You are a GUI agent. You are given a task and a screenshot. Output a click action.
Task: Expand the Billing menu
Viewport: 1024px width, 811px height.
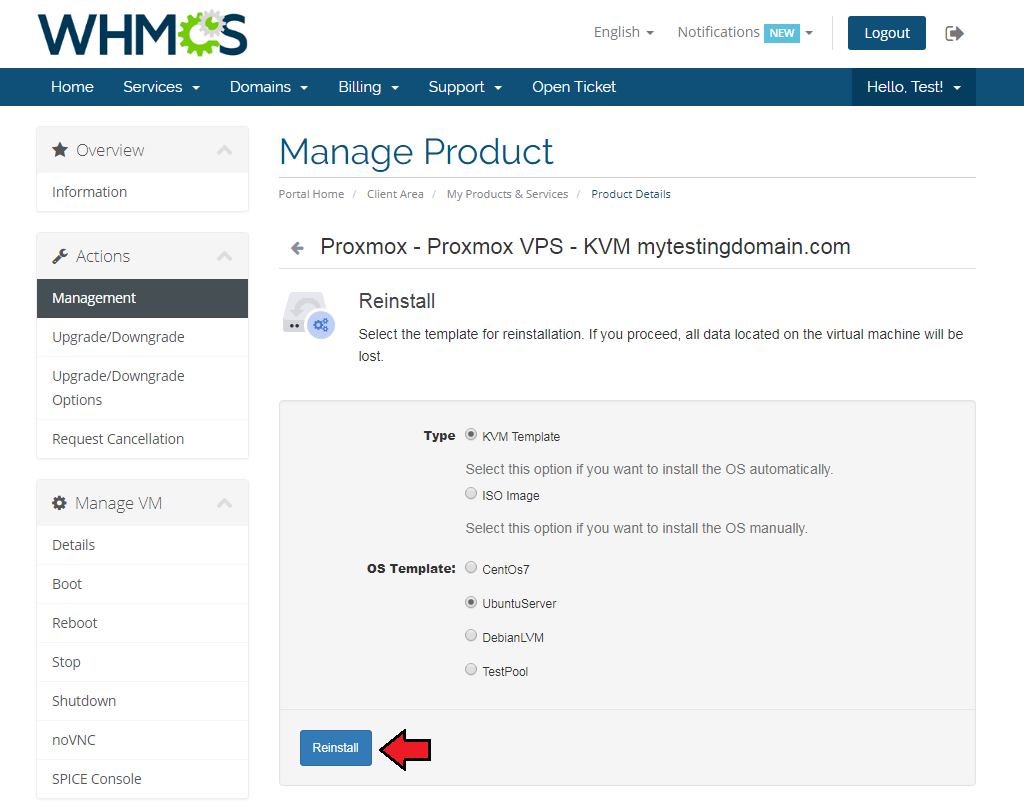click(x=368, y=87)
